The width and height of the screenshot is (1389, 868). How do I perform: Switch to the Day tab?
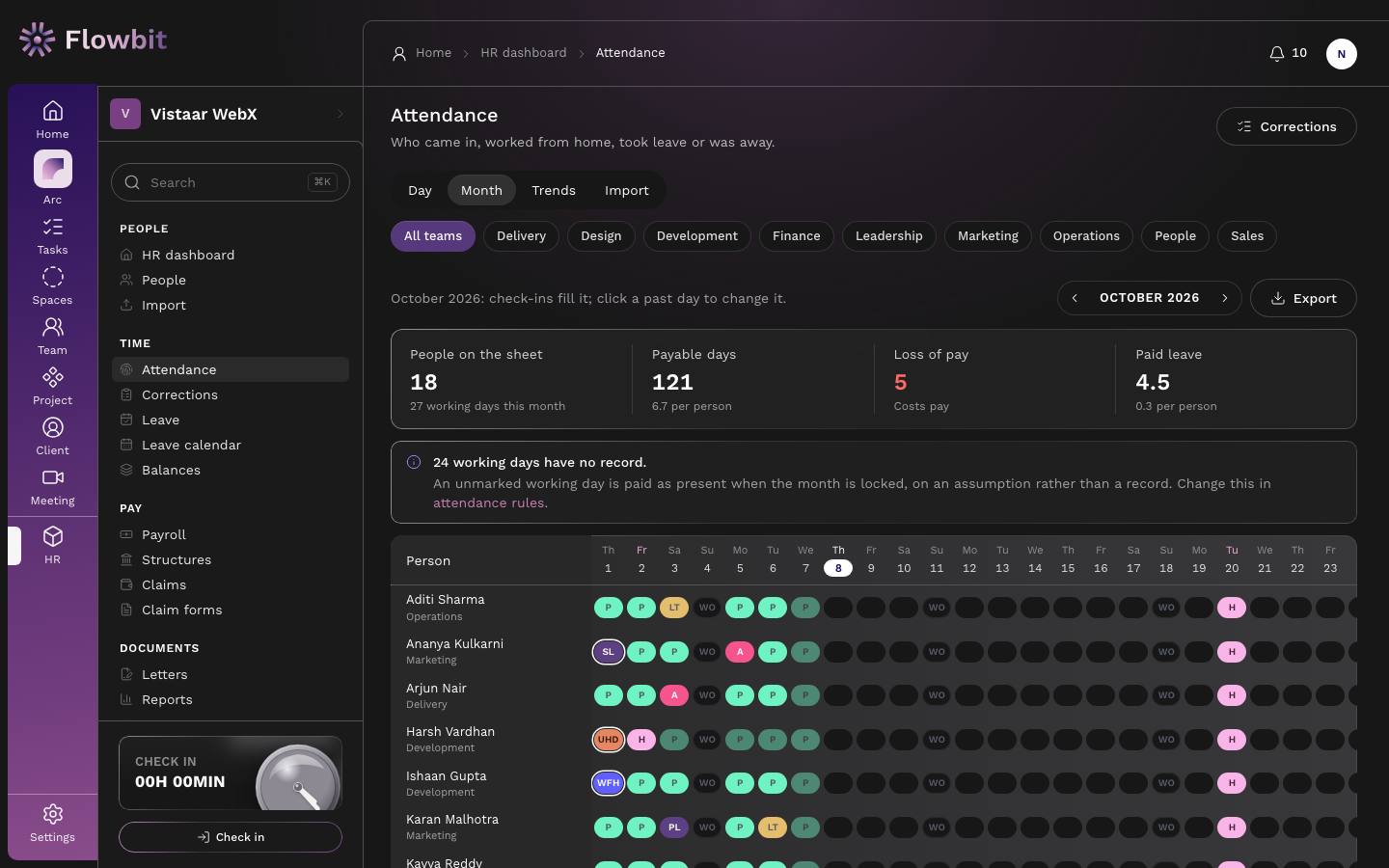tap(420, 191)
